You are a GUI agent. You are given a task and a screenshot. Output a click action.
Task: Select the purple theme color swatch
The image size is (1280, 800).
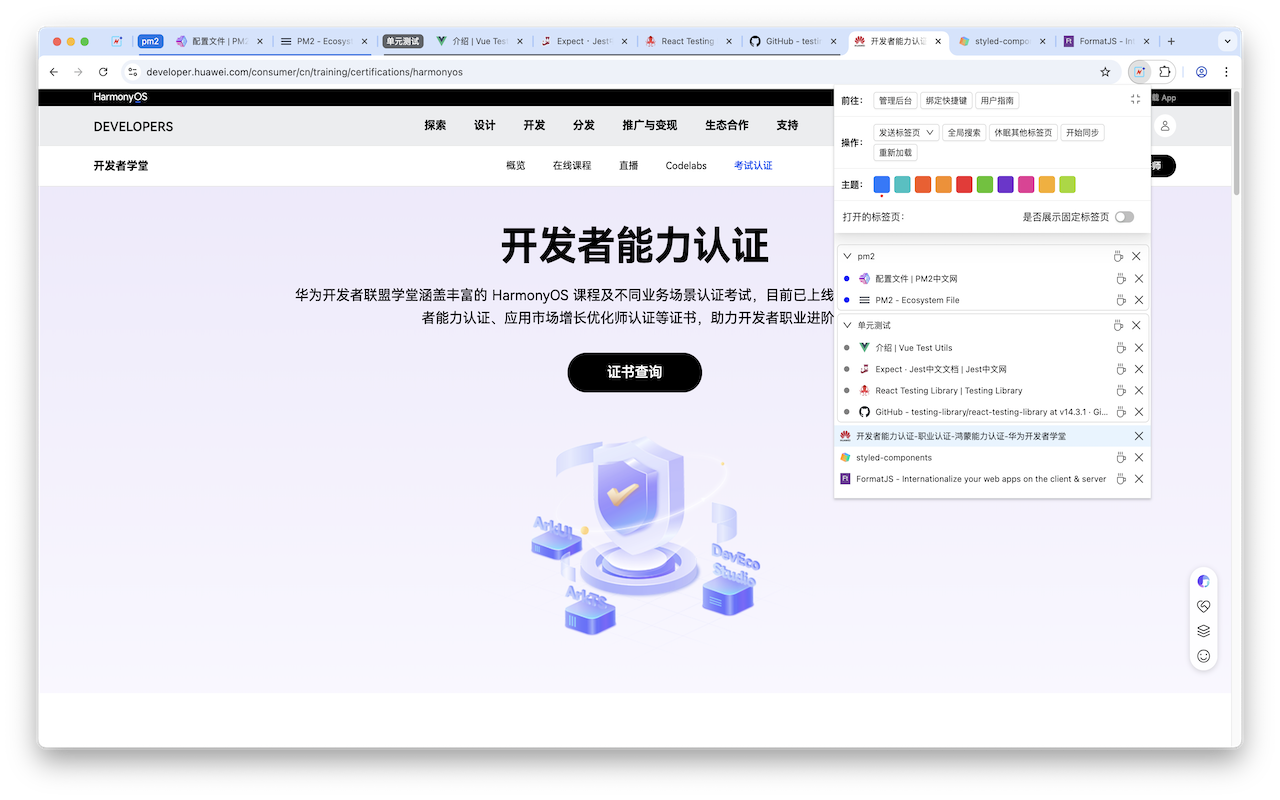pyautogui.click(x=1006, y=185)
